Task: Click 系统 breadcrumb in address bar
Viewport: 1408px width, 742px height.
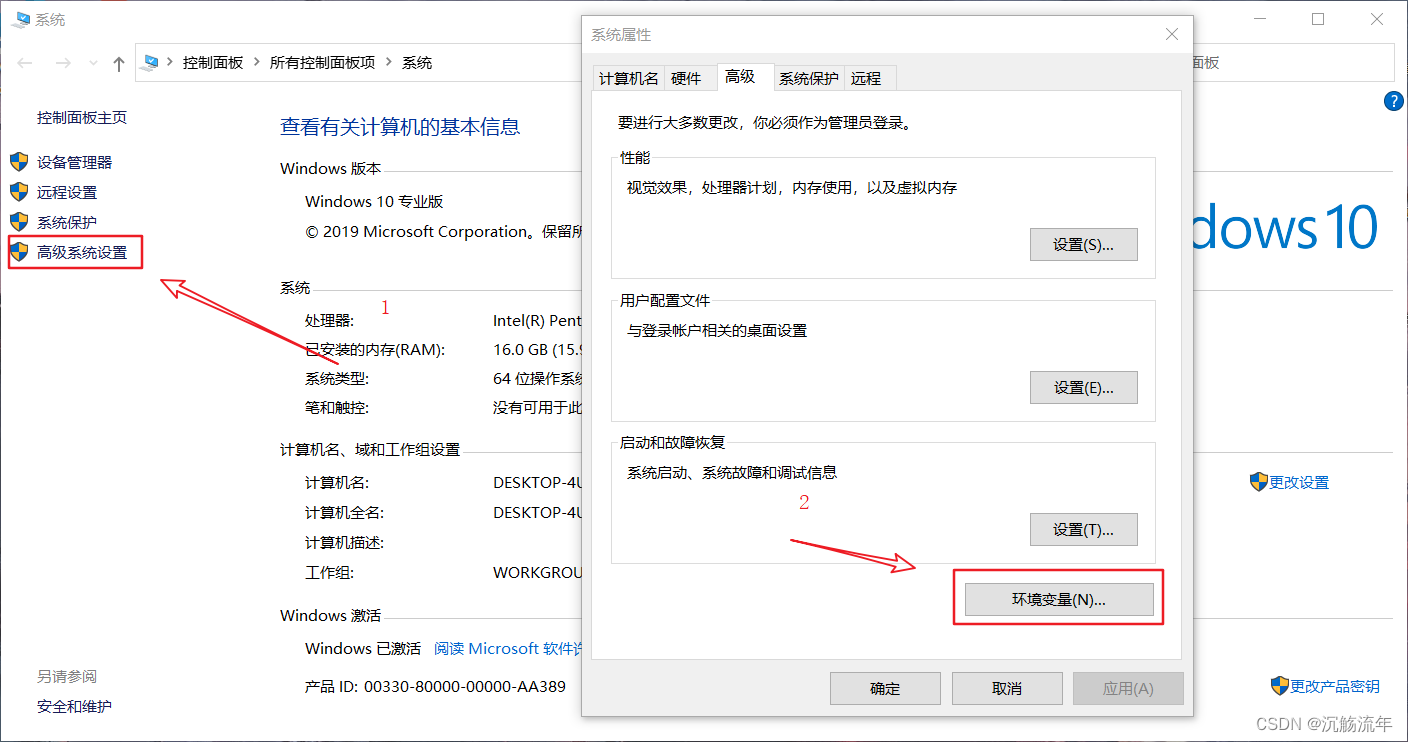Action: tap(417, 62)
